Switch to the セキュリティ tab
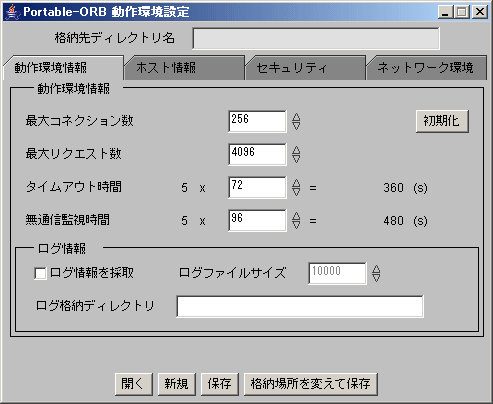 306,68
